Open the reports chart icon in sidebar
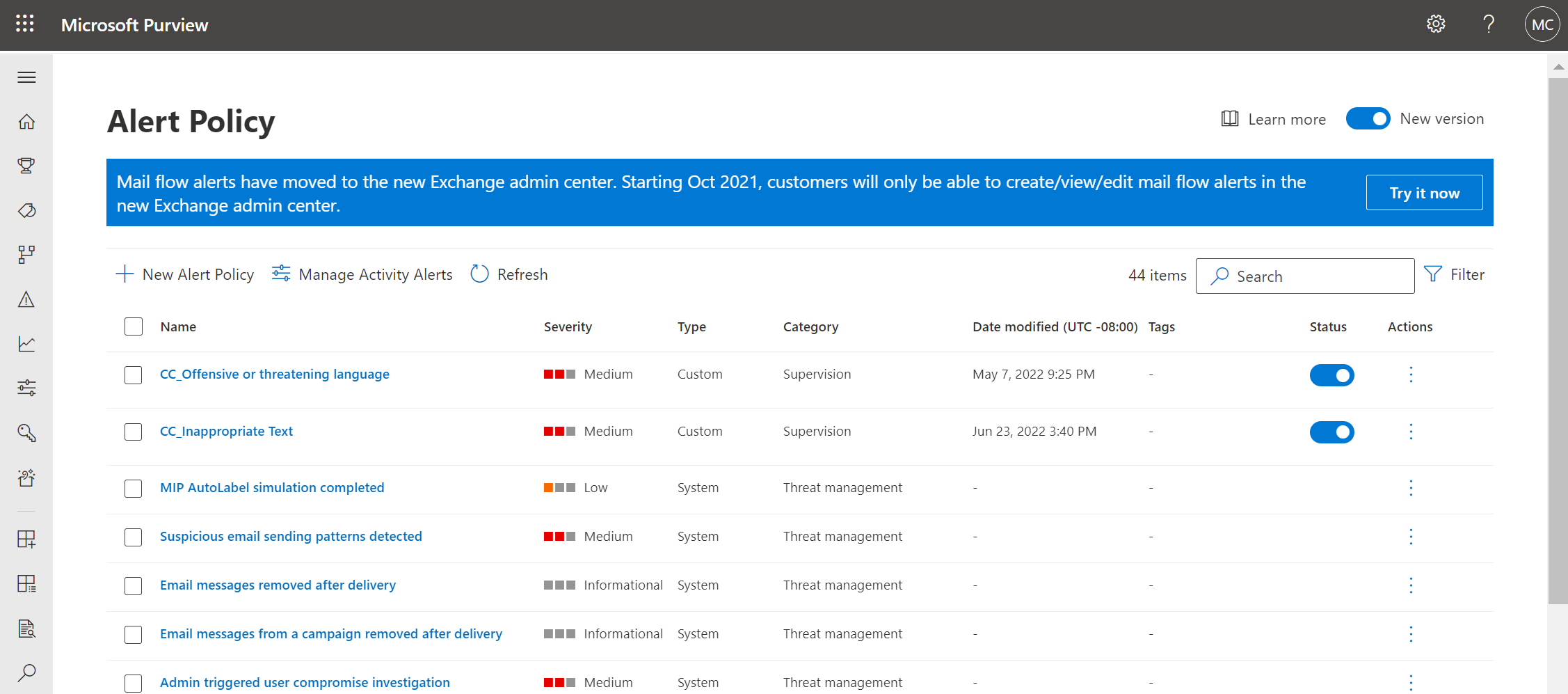Screen dimensions: 1568x694 (26, 344)
